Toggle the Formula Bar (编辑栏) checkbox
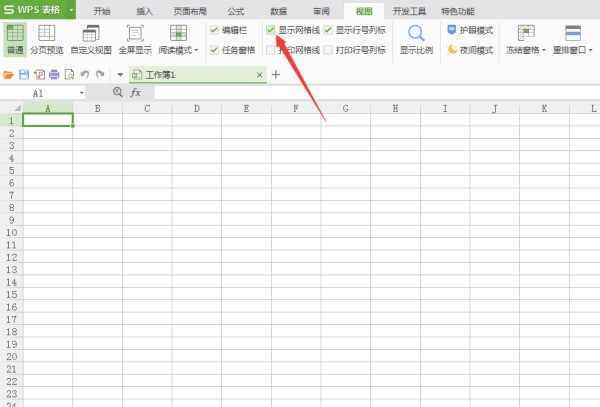 (x=214, y=30)
